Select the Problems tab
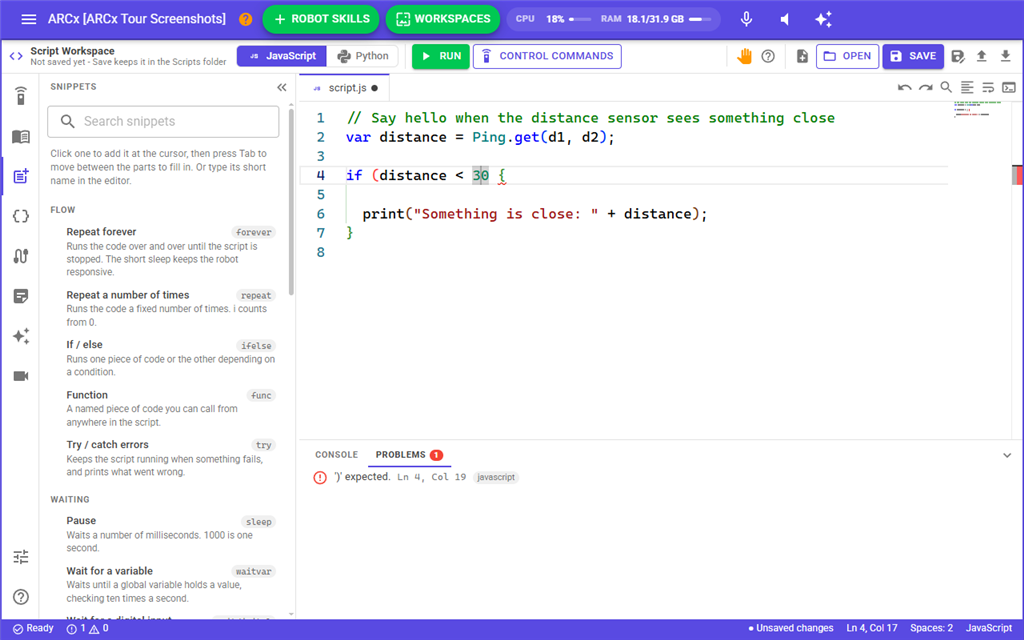 [x=409, y=455]
